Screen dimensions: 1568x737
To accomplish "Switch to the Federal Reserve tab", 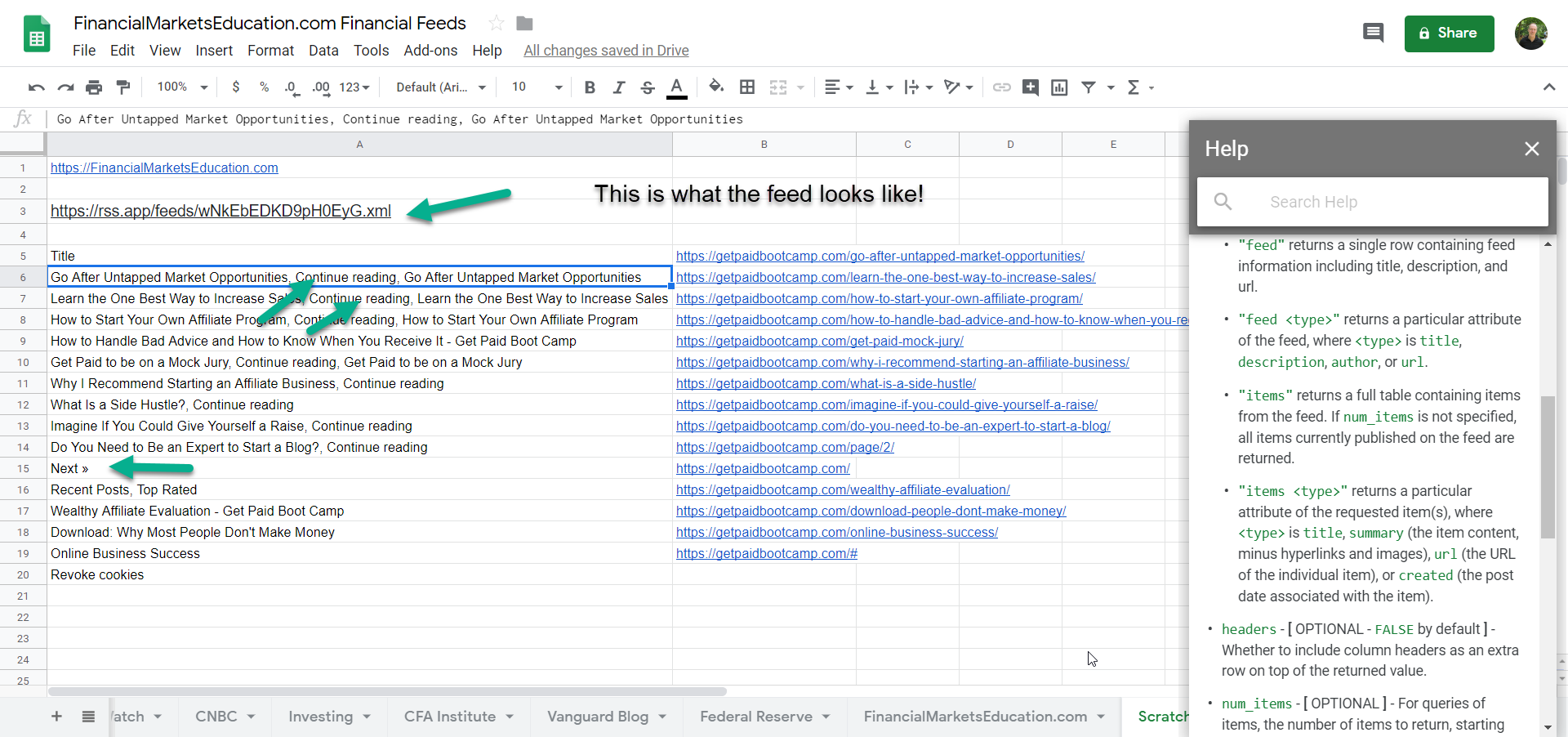I will [756, 717].
